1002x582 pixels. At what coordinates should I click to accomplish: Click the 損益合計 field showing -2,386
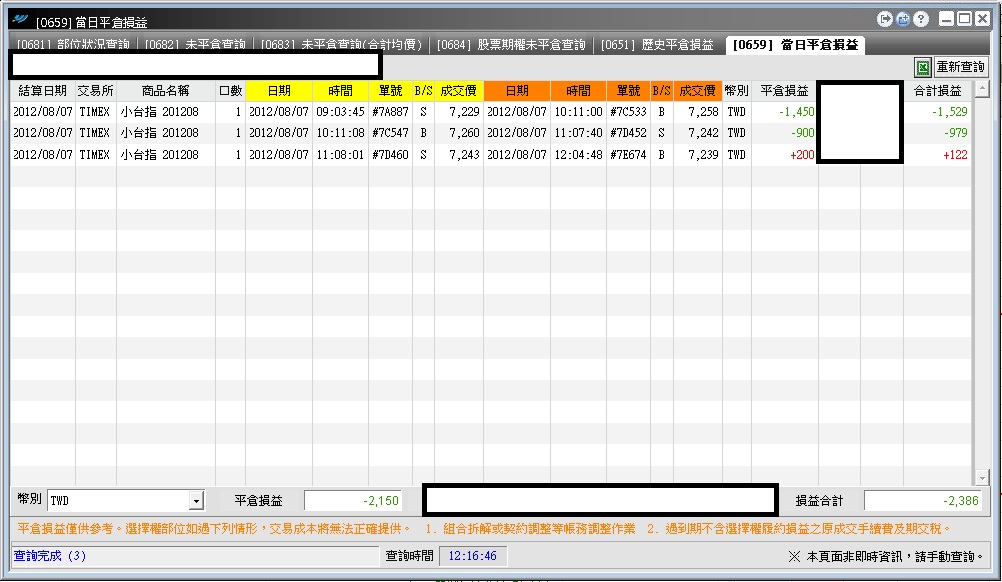tap(923, 501)
